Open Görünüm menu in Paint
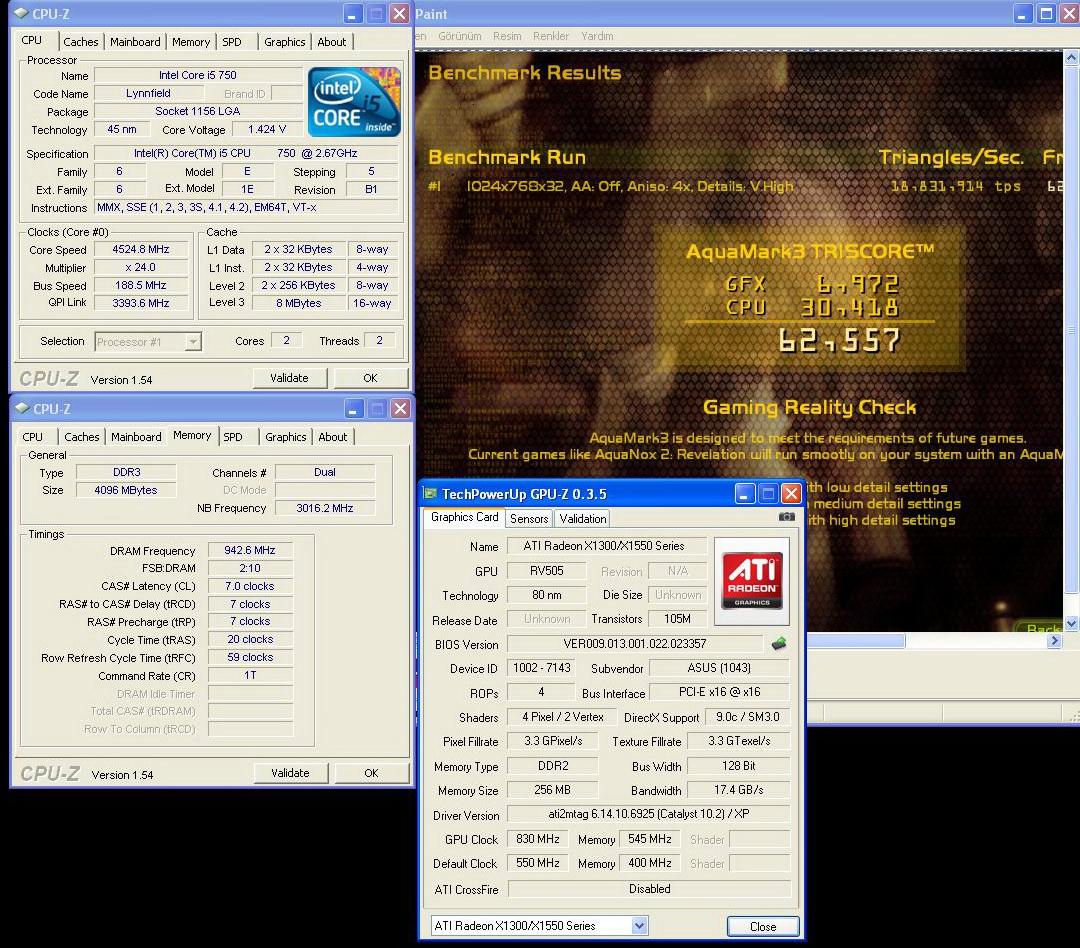 click(459, 36)
